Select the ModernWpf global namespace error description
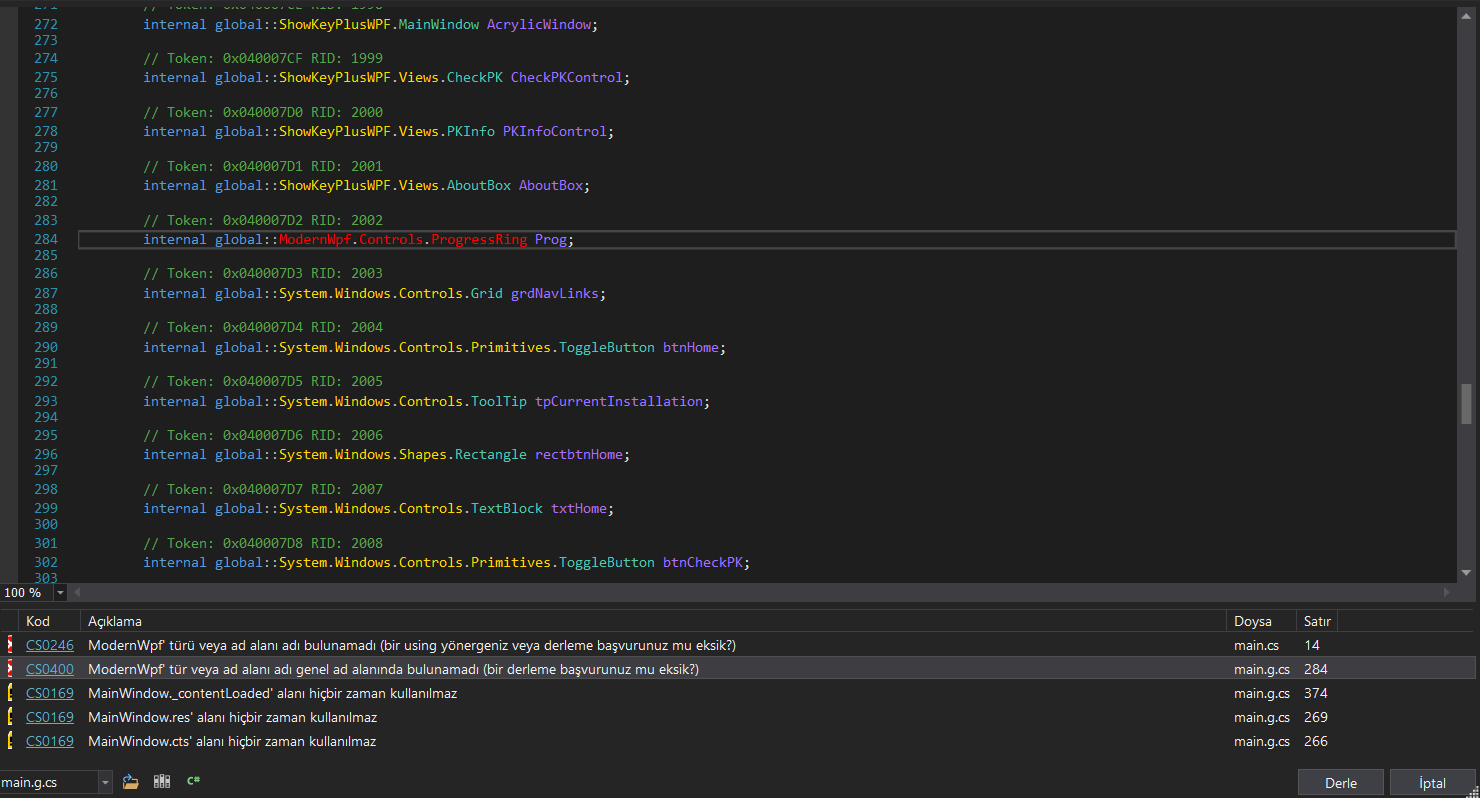This screenshot has height=798, width=1480. coord(393,669)
